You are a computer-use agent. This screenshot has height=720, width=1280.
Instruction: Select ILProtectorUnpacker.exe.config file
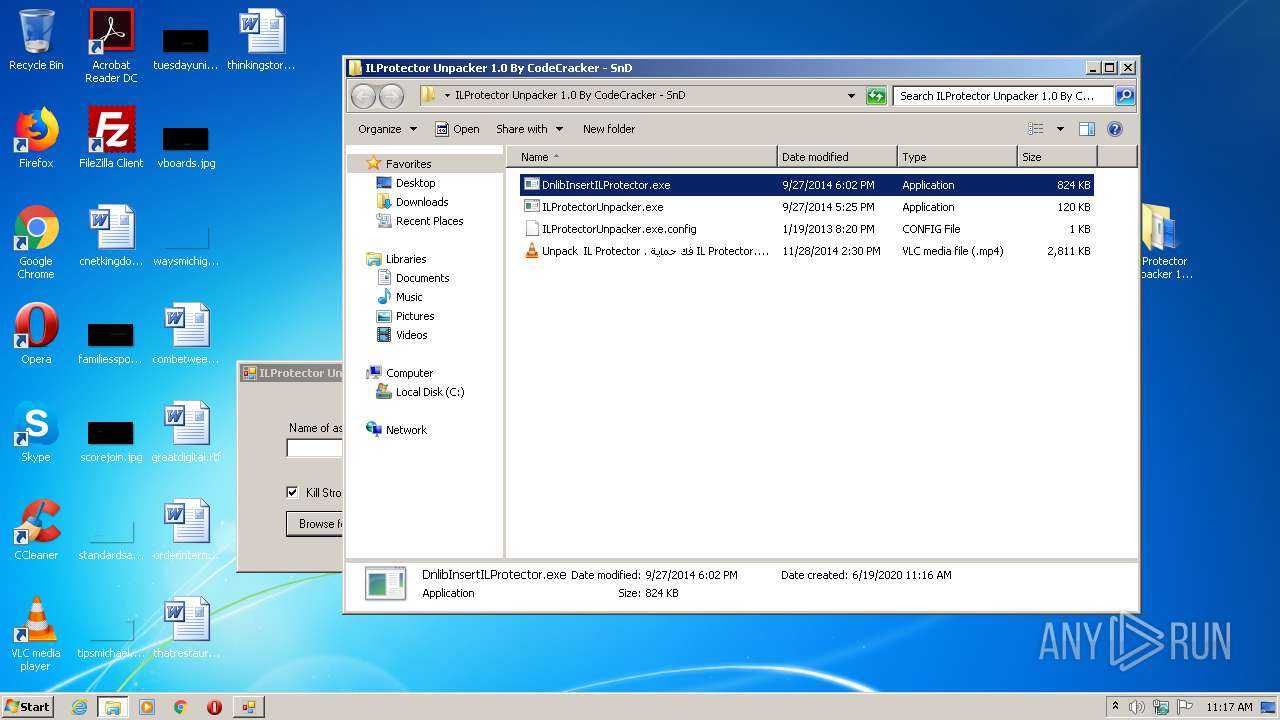tap(806, 229)
